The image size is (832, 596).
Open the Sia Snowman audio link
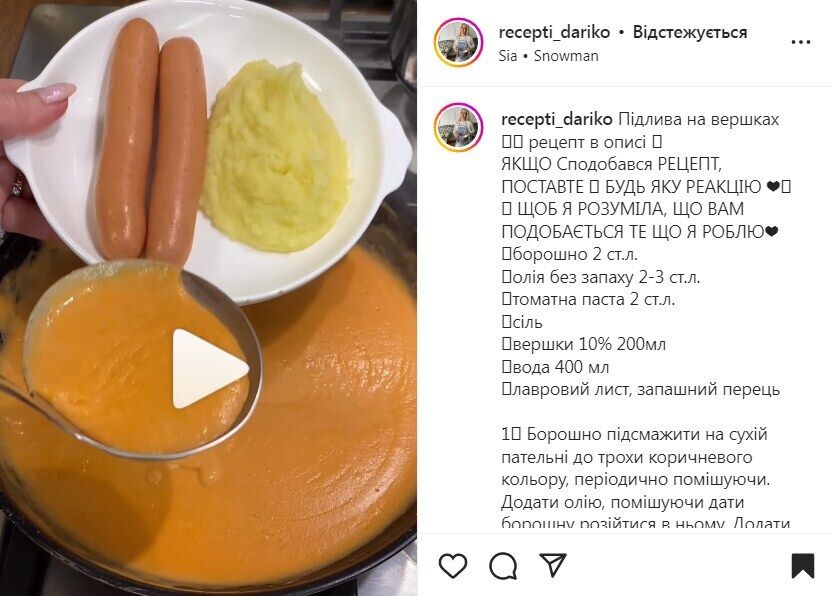pos(549,56)
